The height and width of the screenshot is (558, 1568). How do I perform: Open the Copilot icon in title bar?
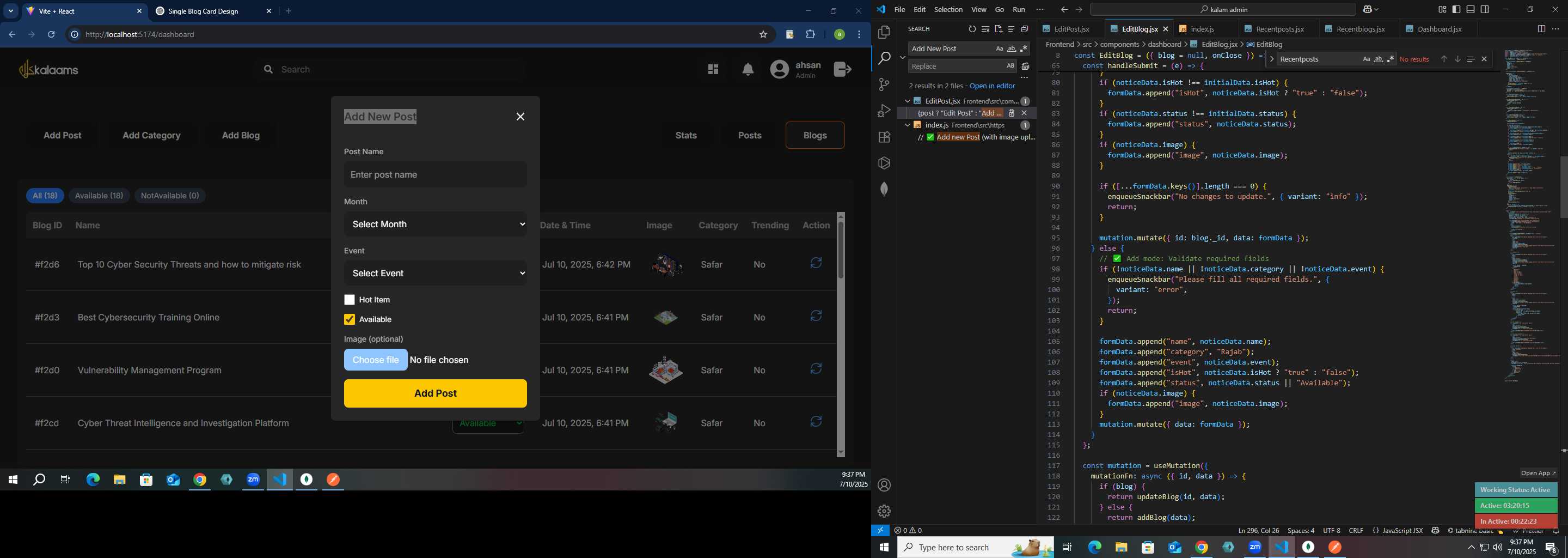1367,10
